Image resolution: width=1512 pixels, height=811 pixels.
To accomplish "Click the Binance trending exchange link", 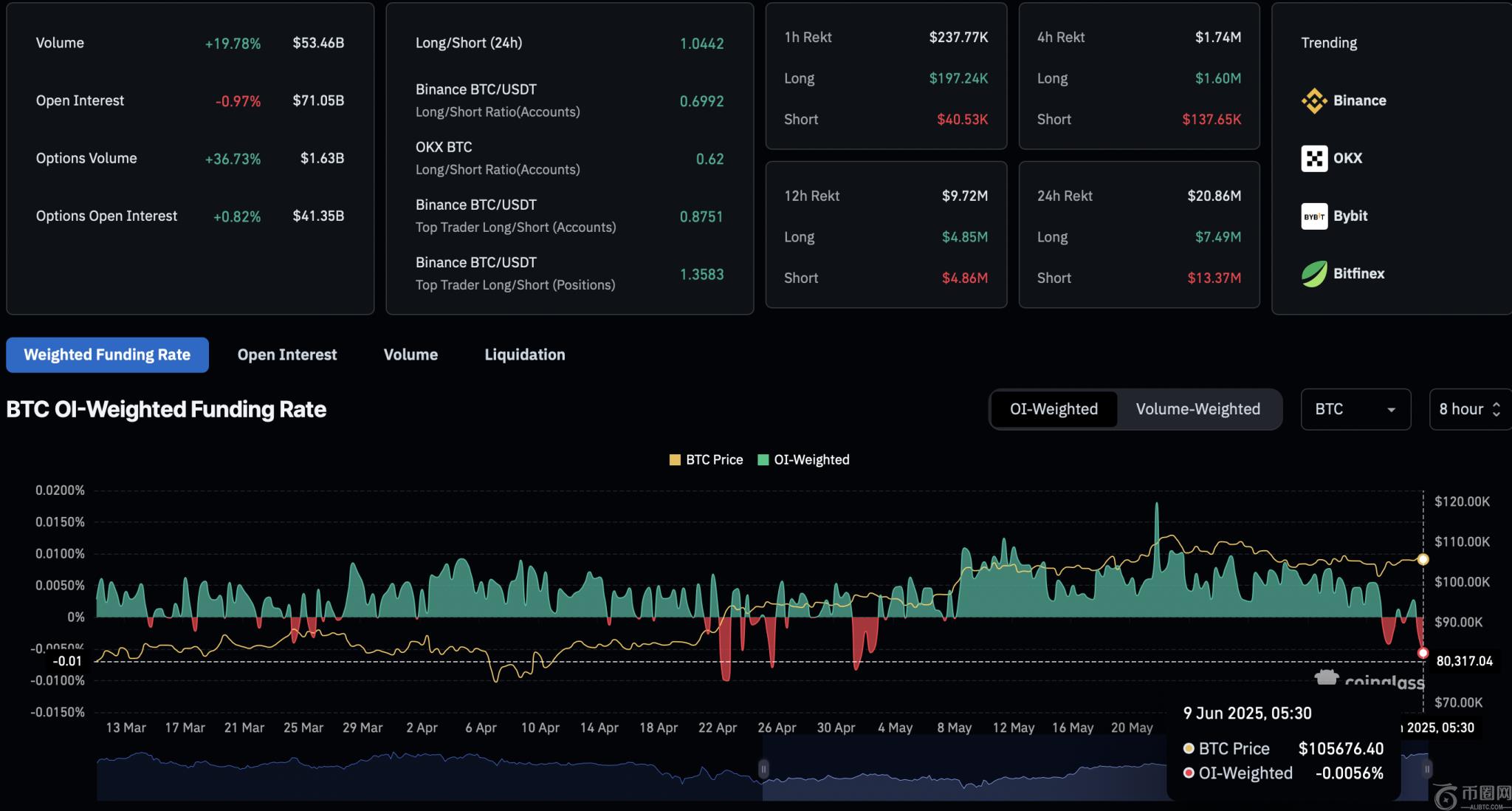I will point(1359,101).
